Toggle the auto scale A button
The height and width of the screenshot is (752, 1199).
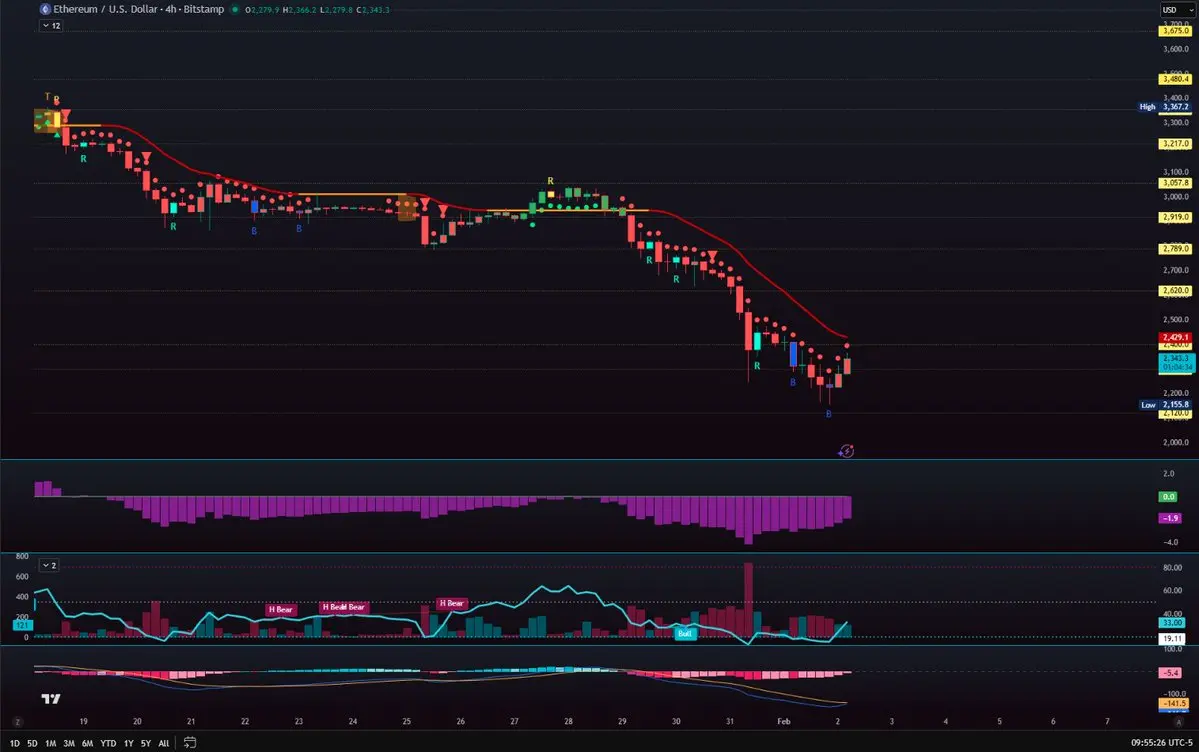coord(1178,721)
